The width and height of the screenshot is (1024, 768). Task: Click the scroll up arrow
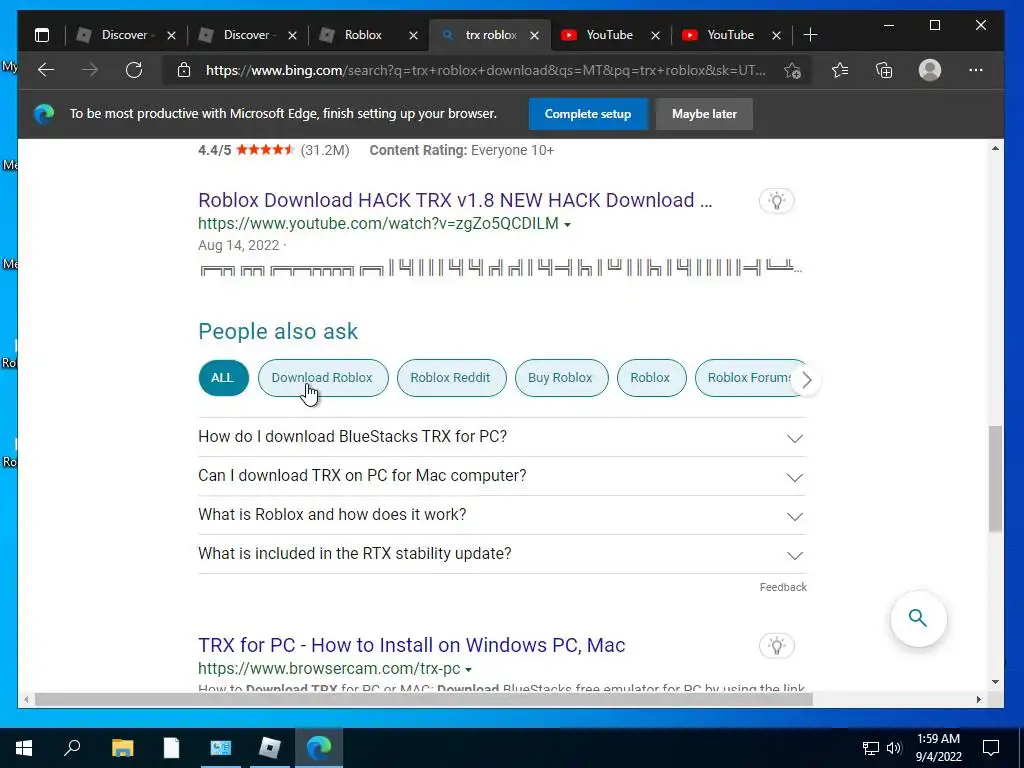[x=995, y=149]
